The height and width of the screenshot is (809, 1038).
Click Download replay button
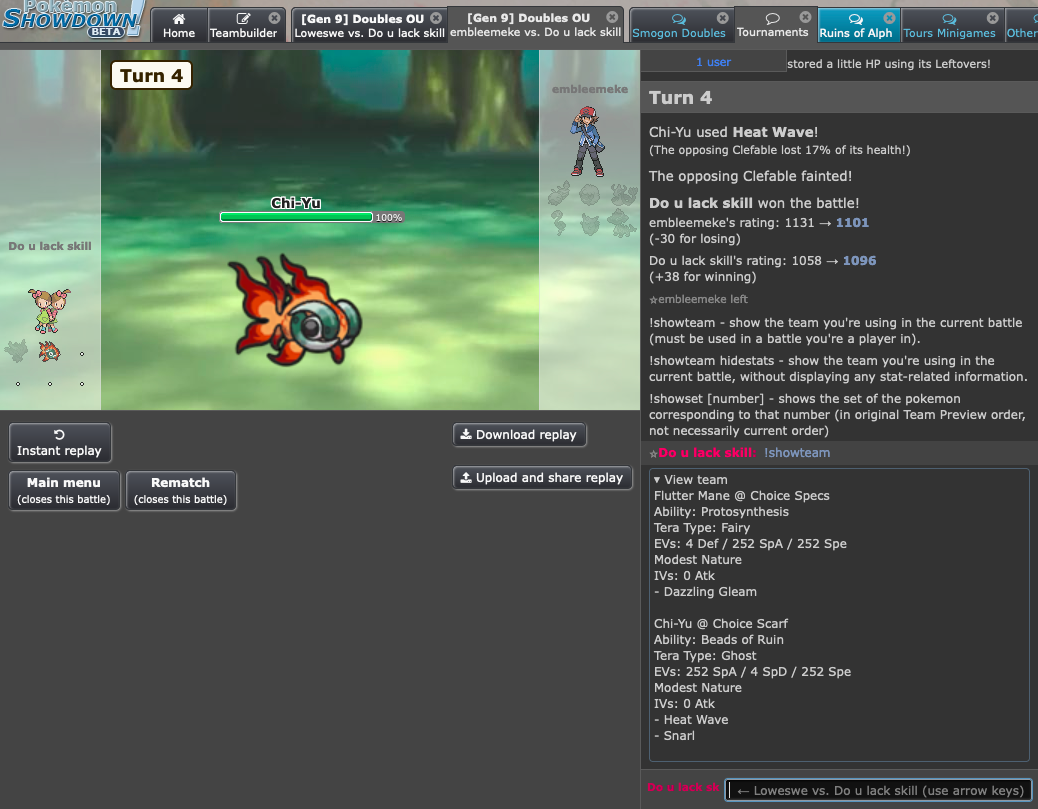tap(520, 435)
